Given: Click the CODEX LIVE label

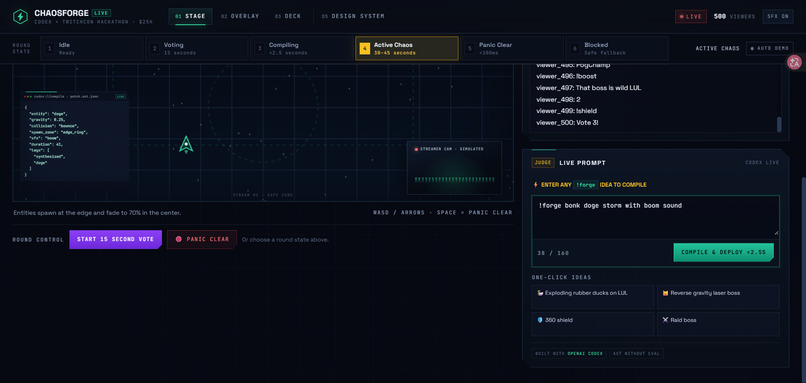Looking at the screenshot, I should click(762, 163).
